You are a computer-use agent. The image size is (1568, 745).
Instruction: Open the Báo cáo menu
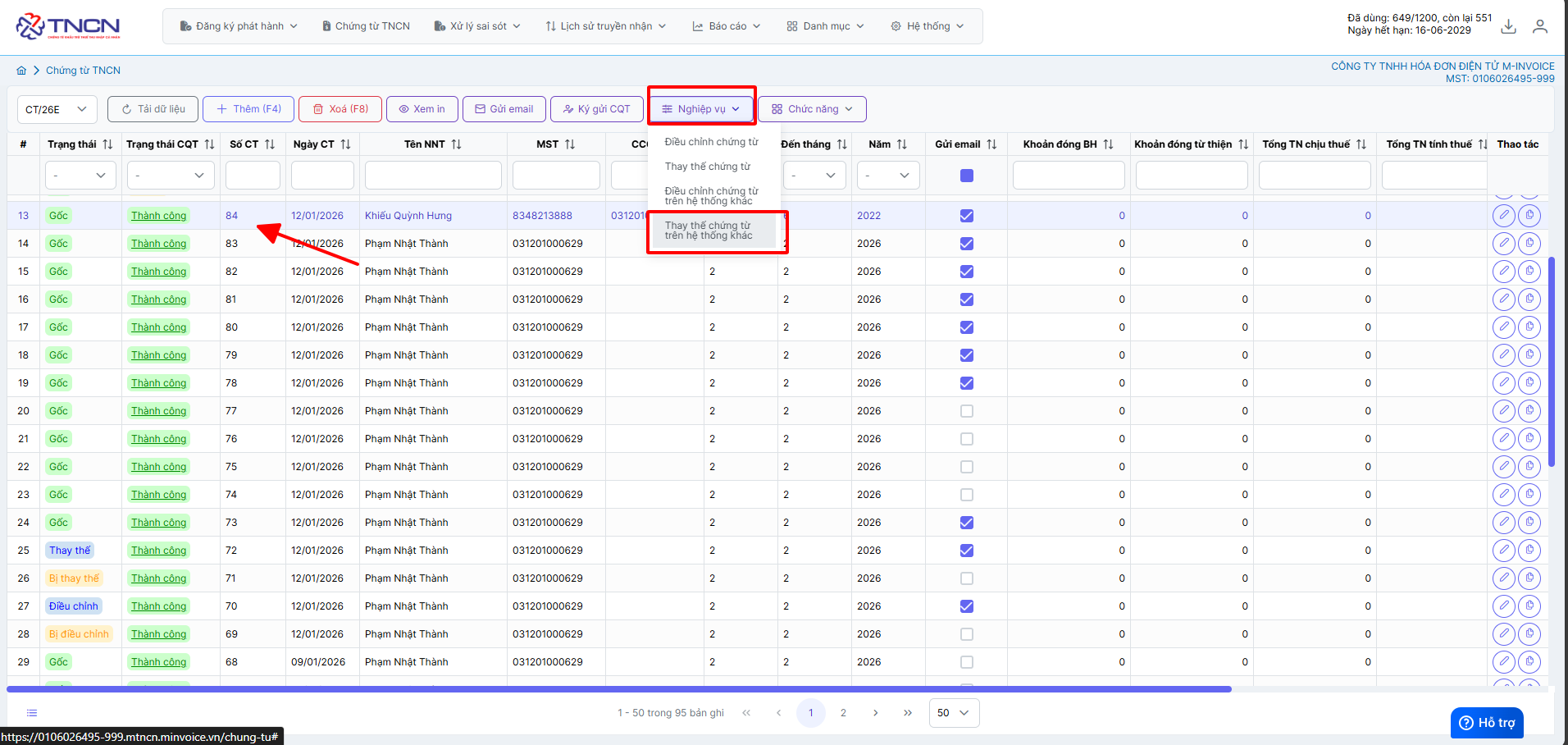click(727, 26)
